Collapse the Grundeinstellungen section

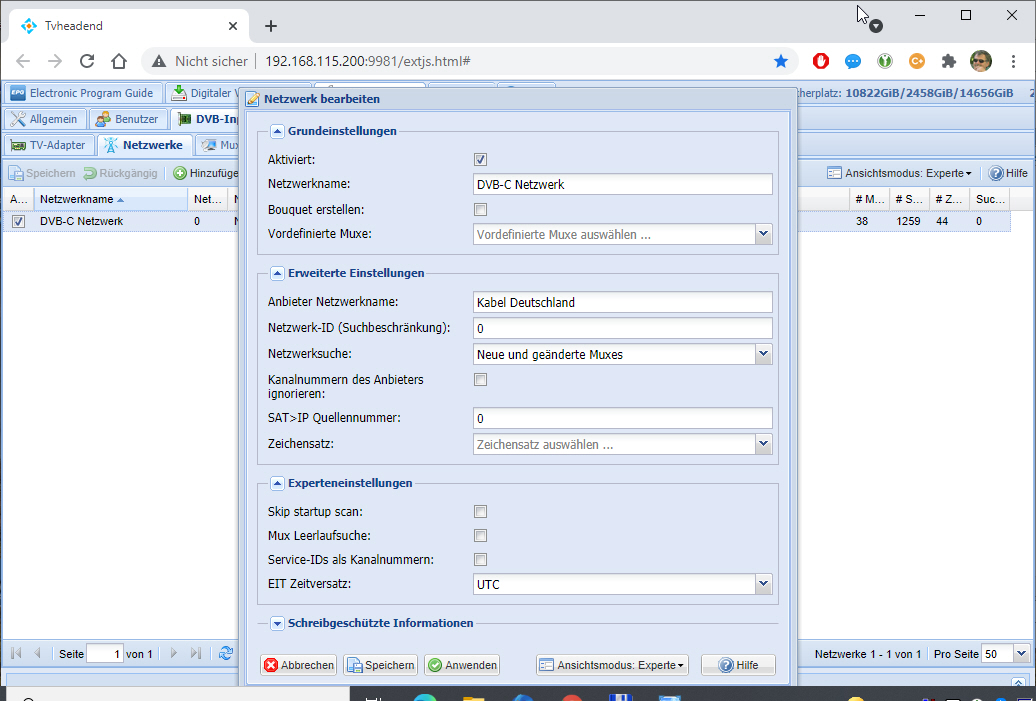tap(278, 131)
